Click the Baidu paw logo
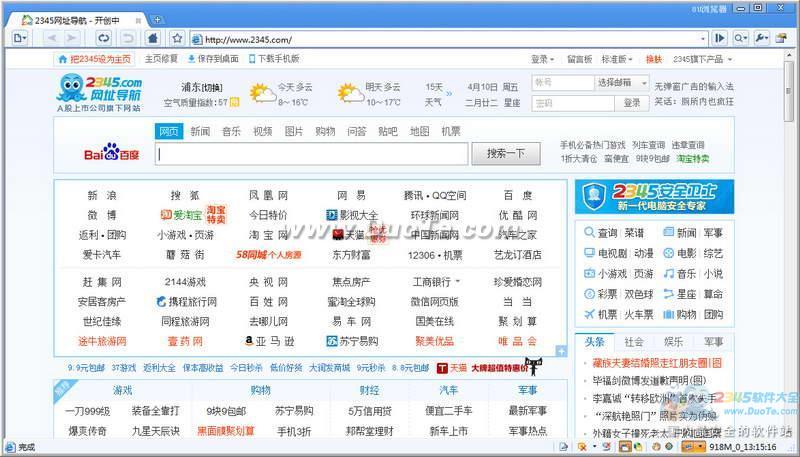Screen dimensions: 800x457 pos(112,152)
